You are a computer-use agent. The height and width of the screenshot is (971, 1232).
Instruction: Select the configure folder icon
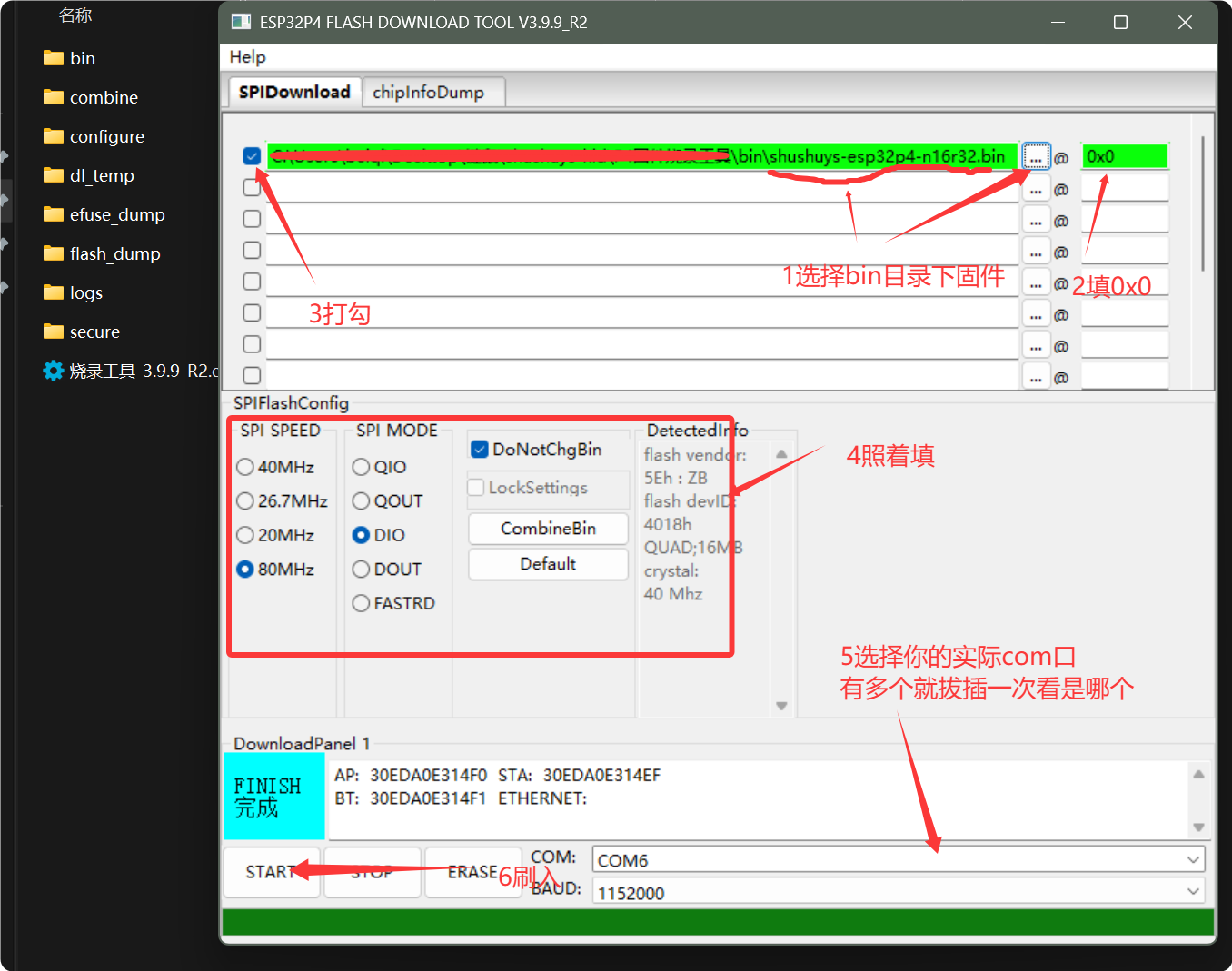pyautogui.click(x=54, y=136)
